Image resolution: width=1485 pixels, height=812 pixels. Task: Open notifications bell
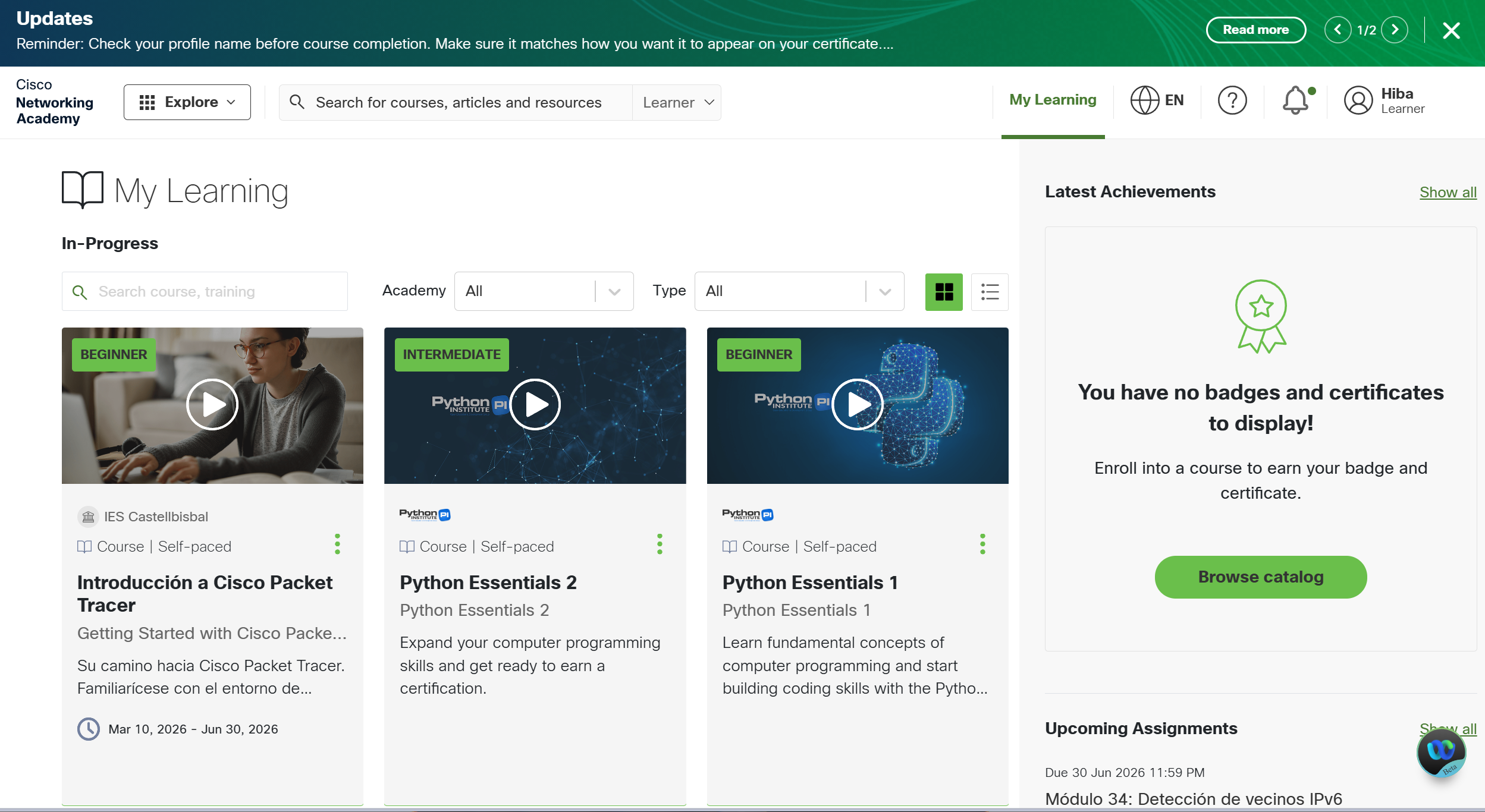click(1295, 100)
